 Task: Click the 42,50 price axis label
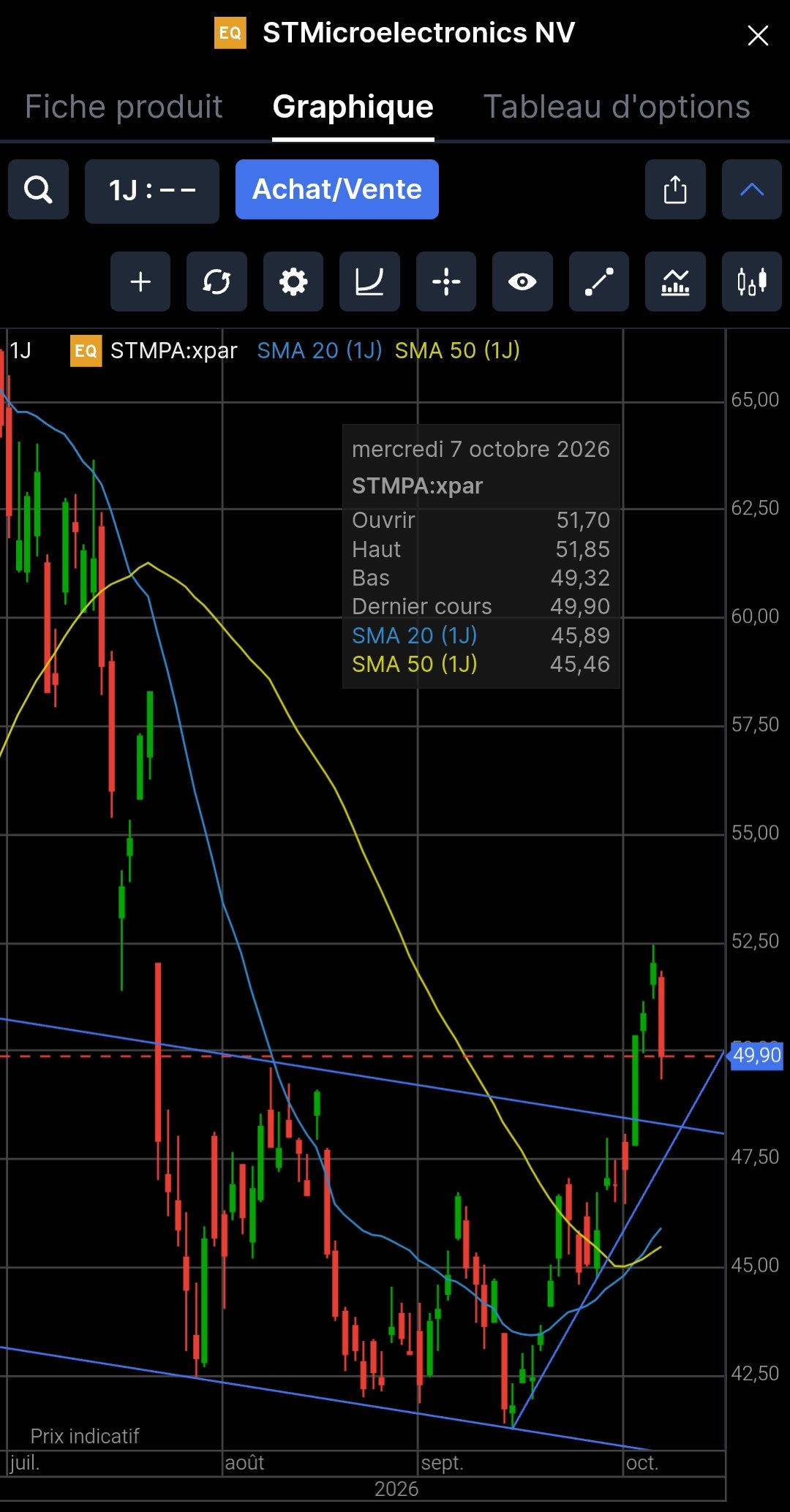755,1374
